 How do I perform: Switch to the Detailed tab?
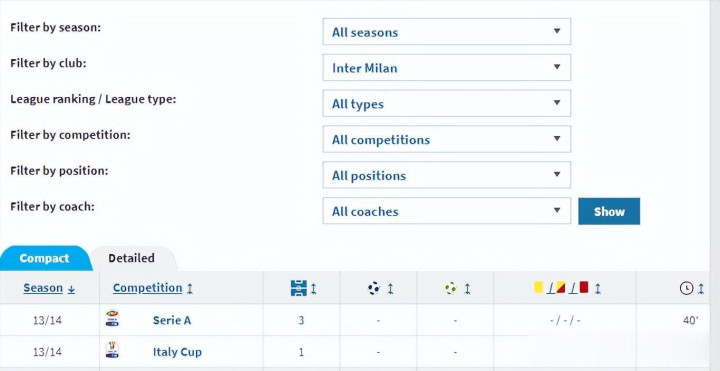(x=131, y=258)
